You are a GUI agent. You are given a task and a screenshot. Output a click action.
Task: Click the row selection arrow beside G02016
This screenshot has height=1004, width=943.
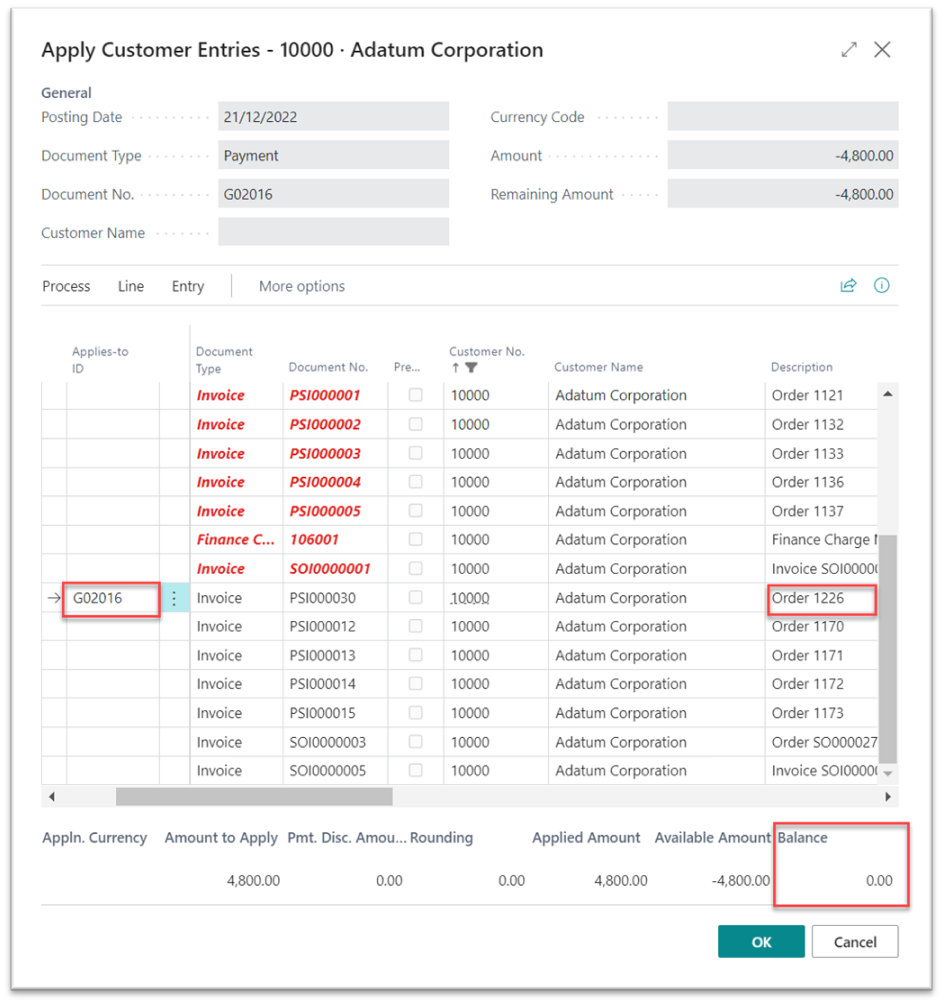pos(53,597)
